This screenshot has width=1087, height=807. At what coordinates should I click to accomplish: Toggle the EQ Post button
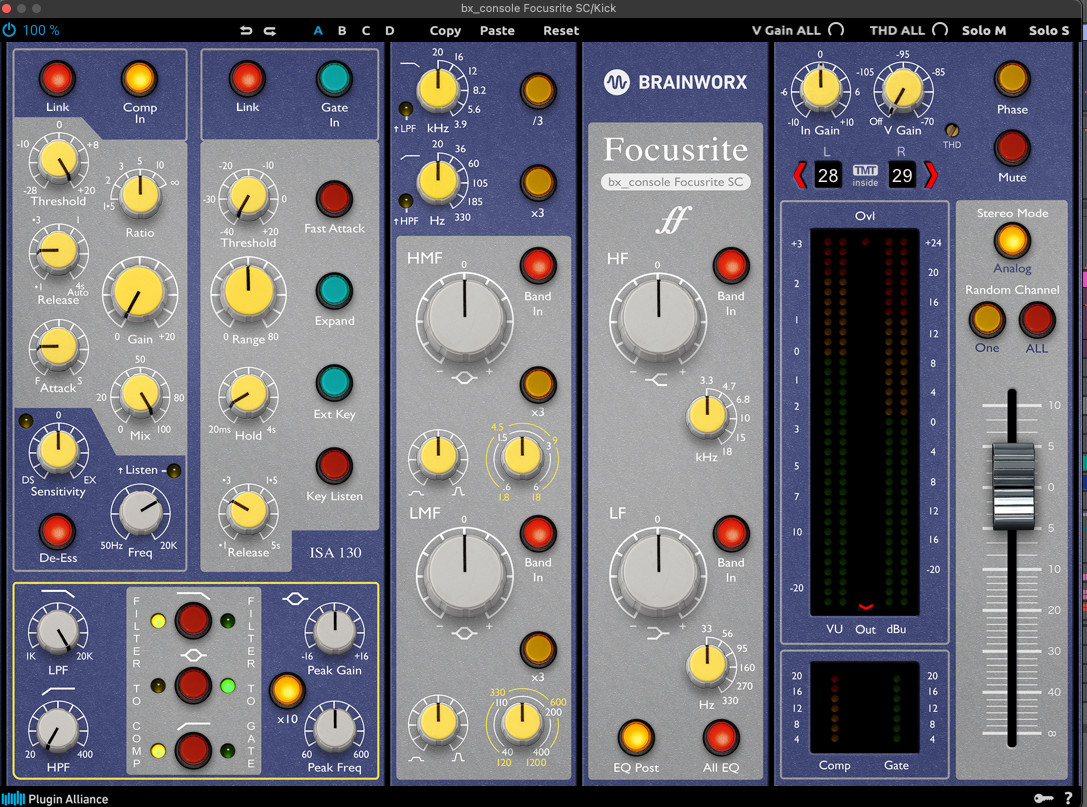tap(636, 737)
